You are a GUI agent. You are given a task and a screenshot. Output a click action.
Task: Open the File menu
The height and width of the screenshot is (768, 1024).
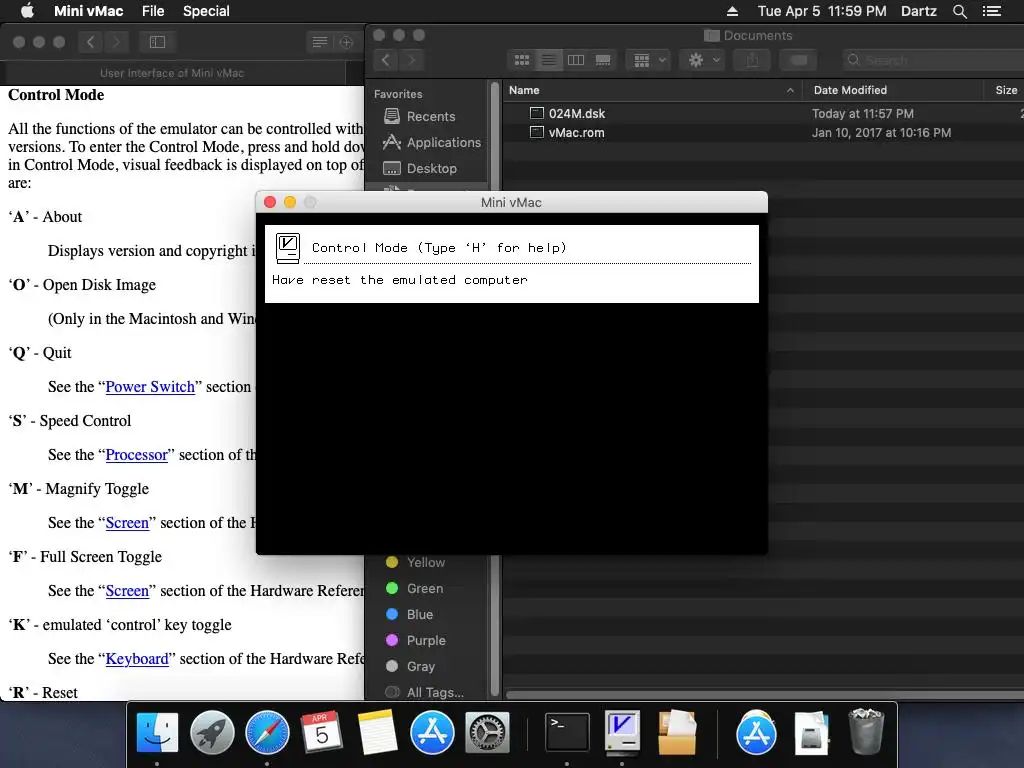153,11
